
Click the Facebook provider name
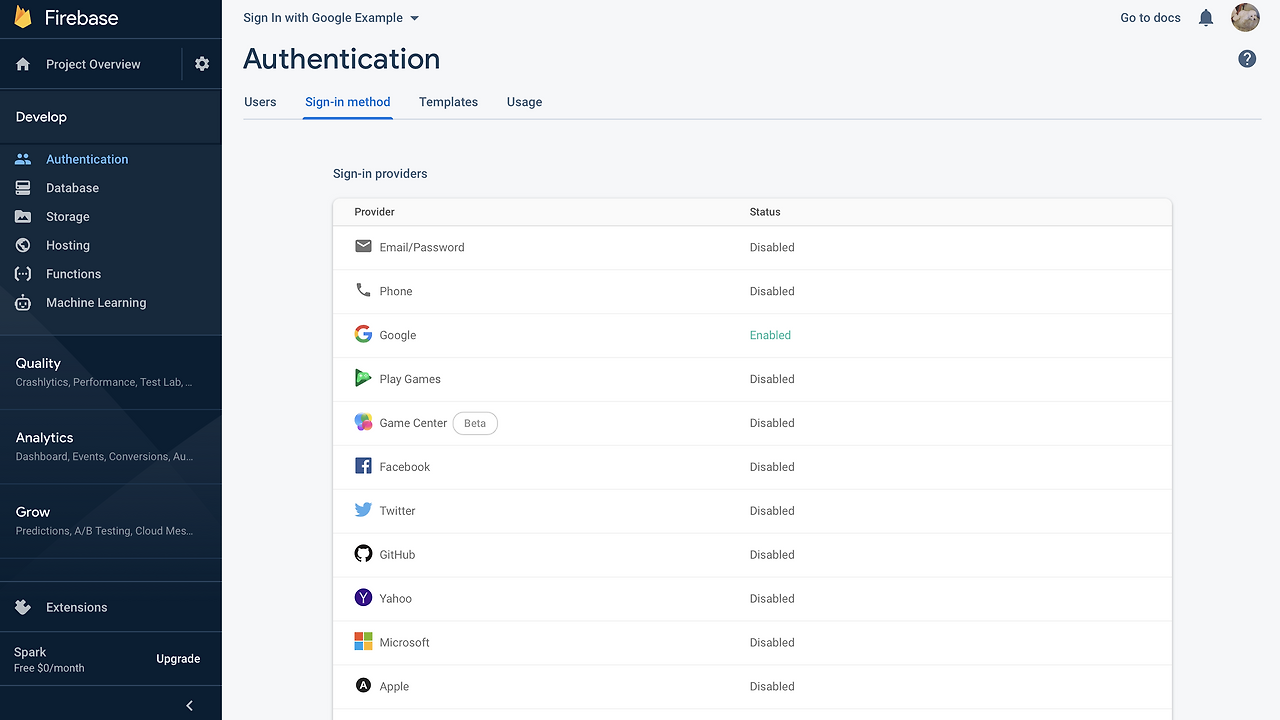click(405, 467)
